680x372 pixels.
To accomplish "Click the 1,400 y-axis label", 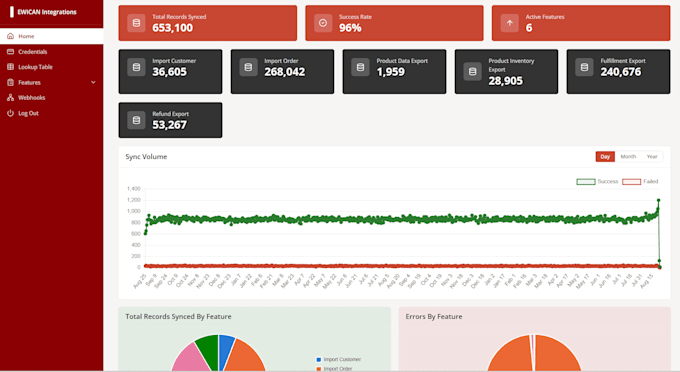I will pyautogui.click(x=134, y=189).
